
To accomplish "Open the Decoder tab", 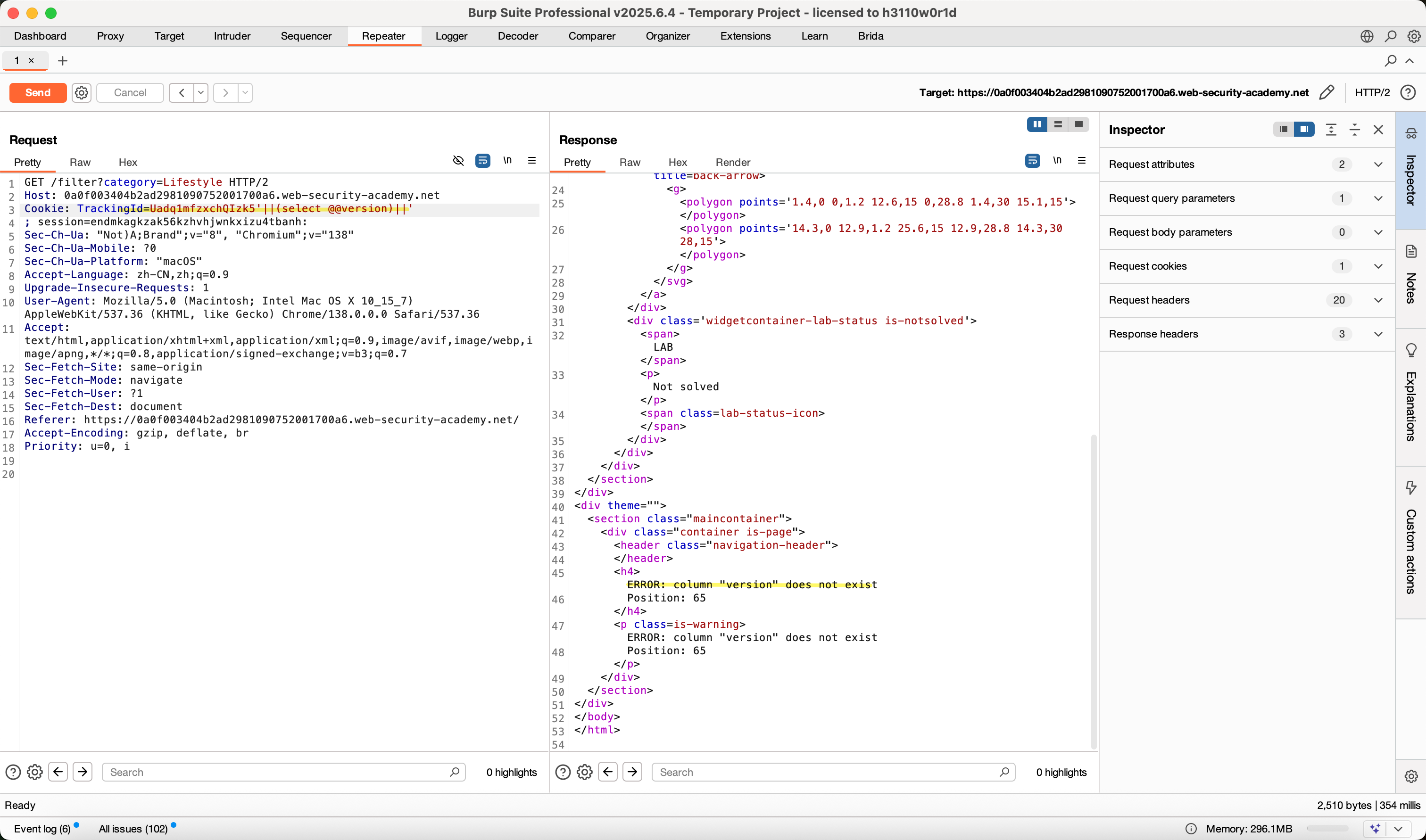I will tap(517, 36).
